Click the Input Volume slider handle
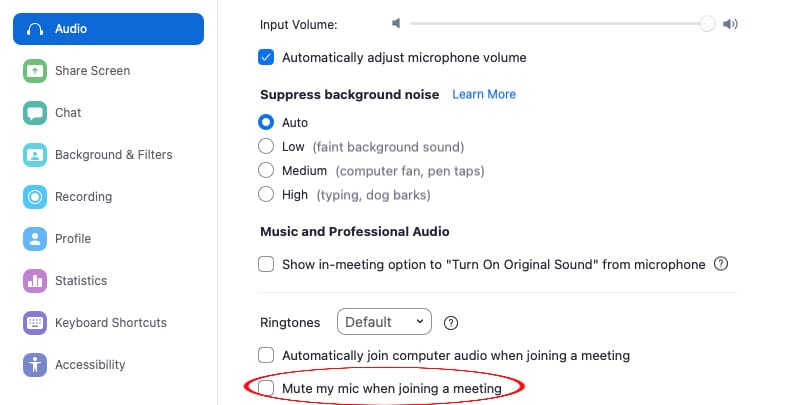This screenshot has width=795, height=405. pos(707,23)
